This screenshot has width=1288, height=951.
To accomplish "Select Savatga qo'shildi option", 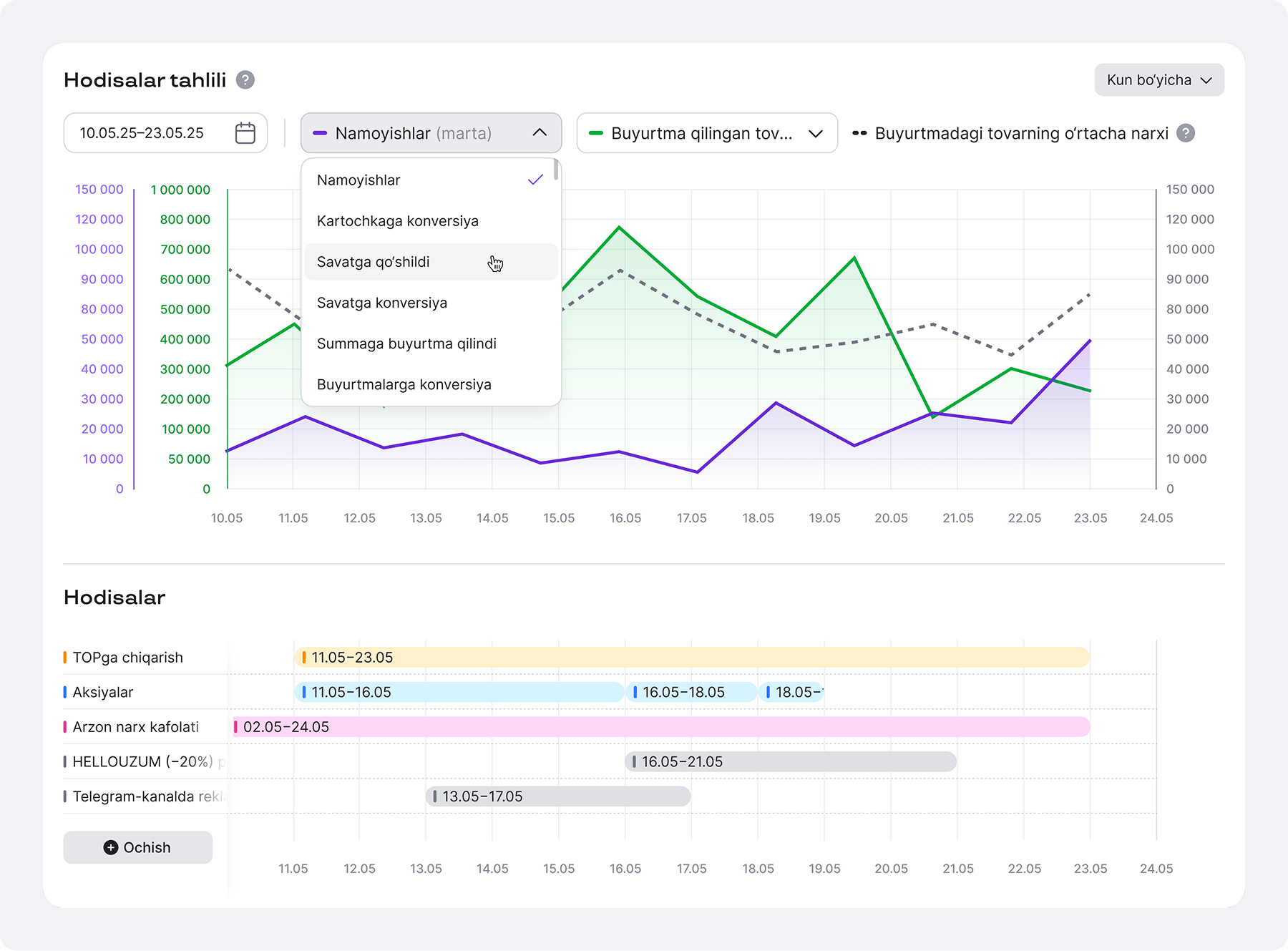I will pyautogui.click(x=431, y=262).
